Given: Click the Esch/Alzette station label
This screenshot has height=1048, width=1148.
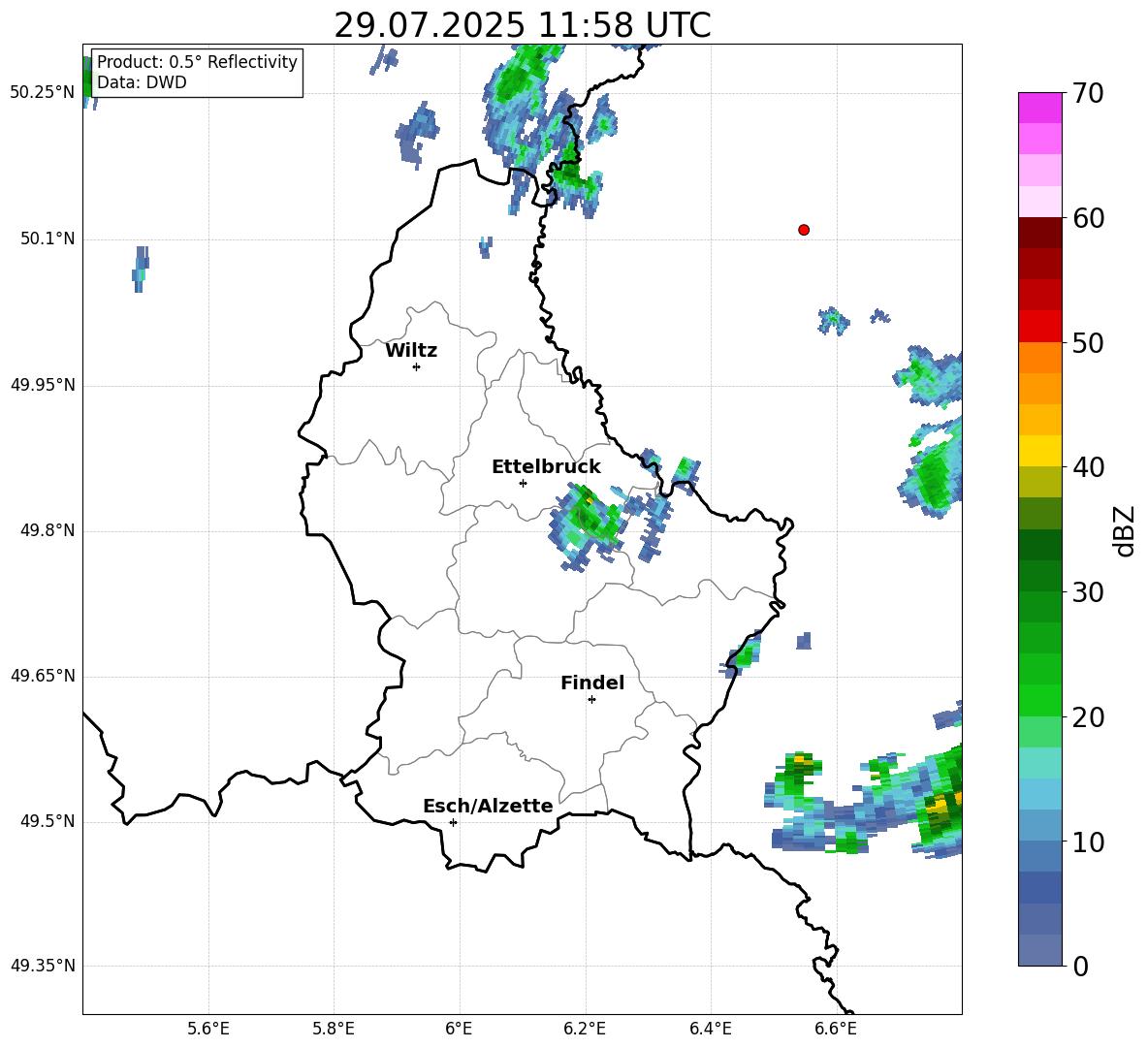Looking at the screenshot, I should tap(489, 806).
